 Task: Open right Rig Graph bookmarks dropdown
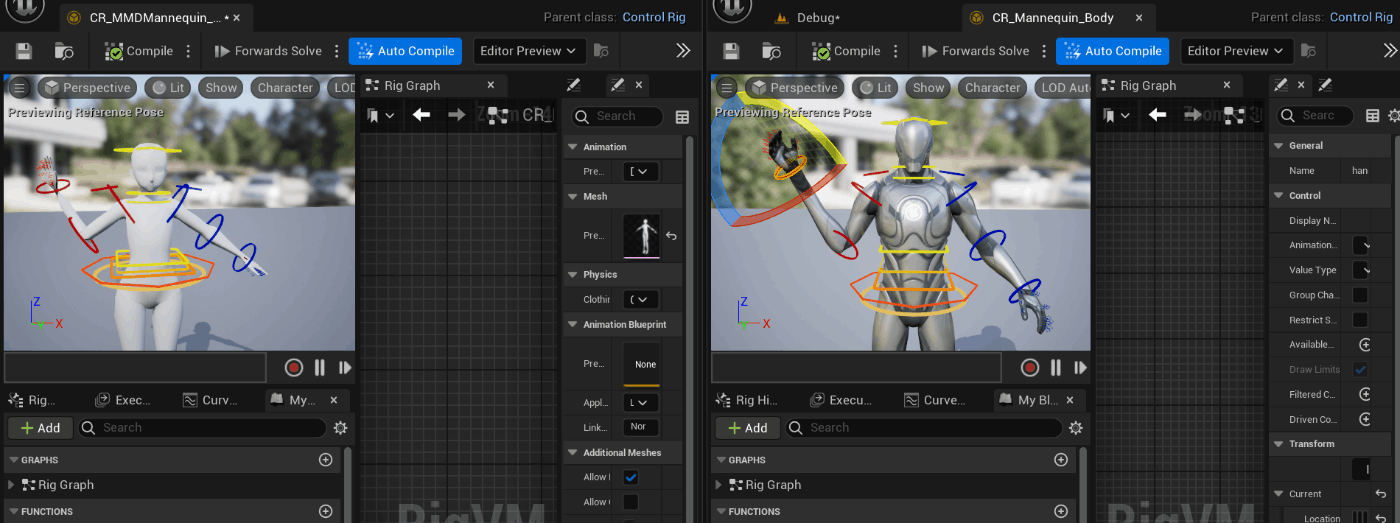(1116, 116)
